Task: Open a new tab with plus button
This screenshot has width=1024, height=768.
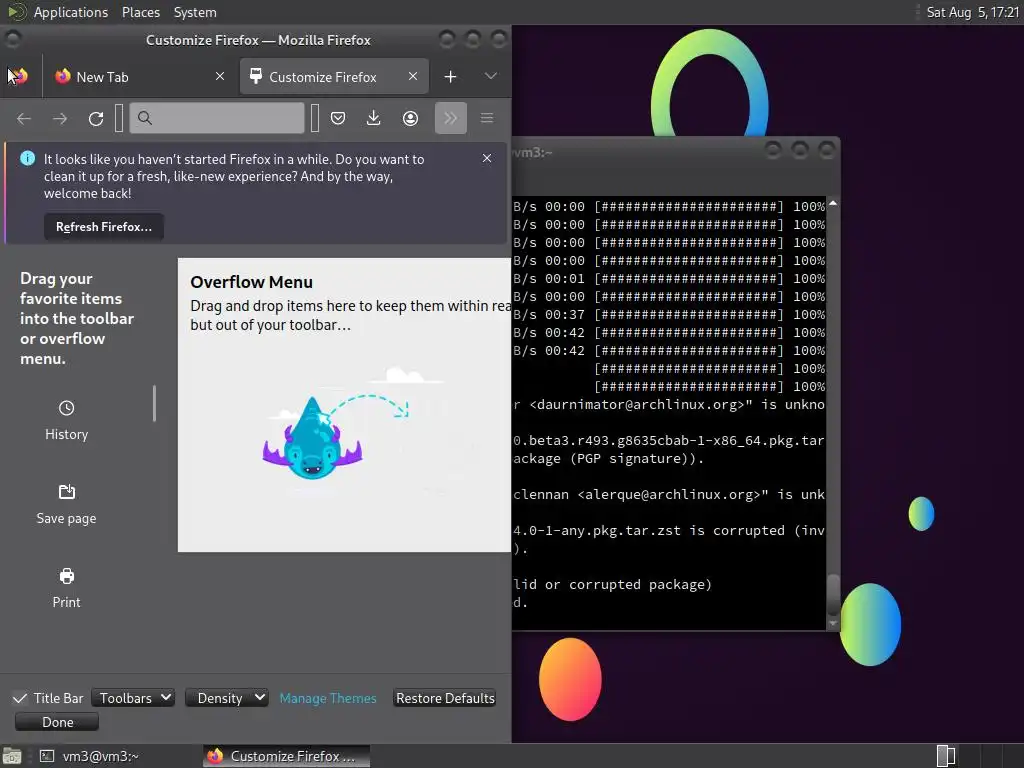Action: pyautogui.click(x=450, y=77)
